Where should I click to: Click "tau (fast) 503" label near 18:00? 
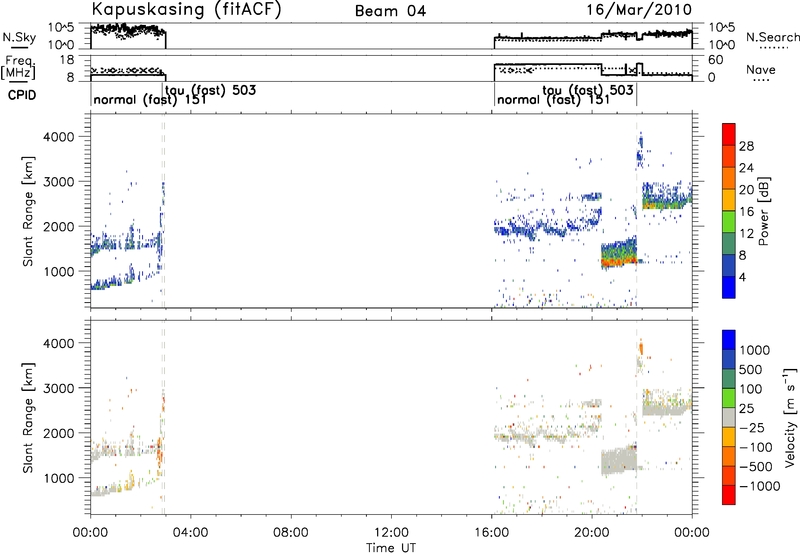(588, 90)
